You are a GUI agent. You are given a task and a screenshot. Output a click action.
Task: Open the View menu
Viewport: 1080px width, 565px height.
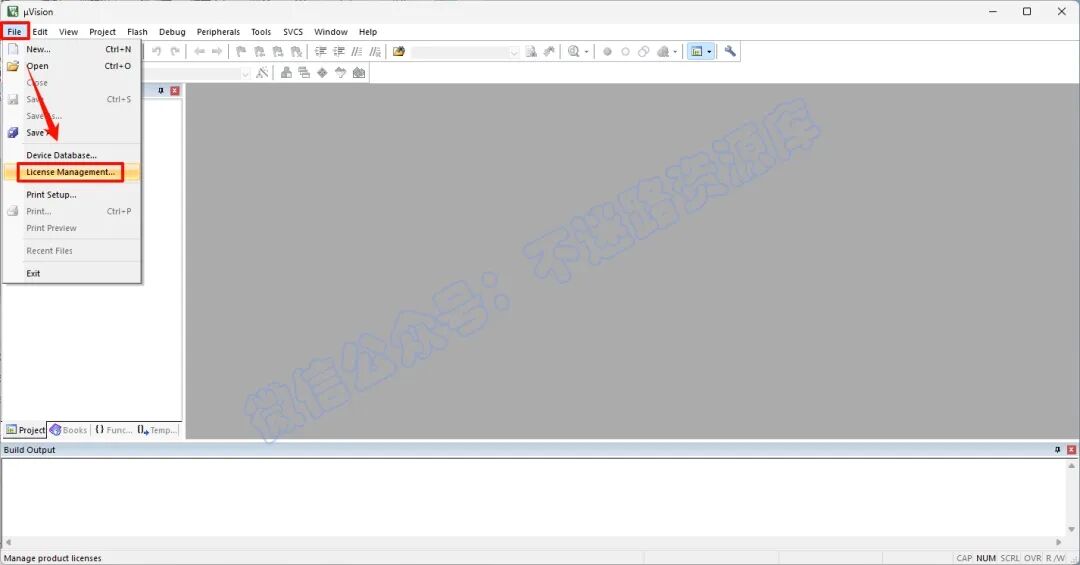click(68, 32)
